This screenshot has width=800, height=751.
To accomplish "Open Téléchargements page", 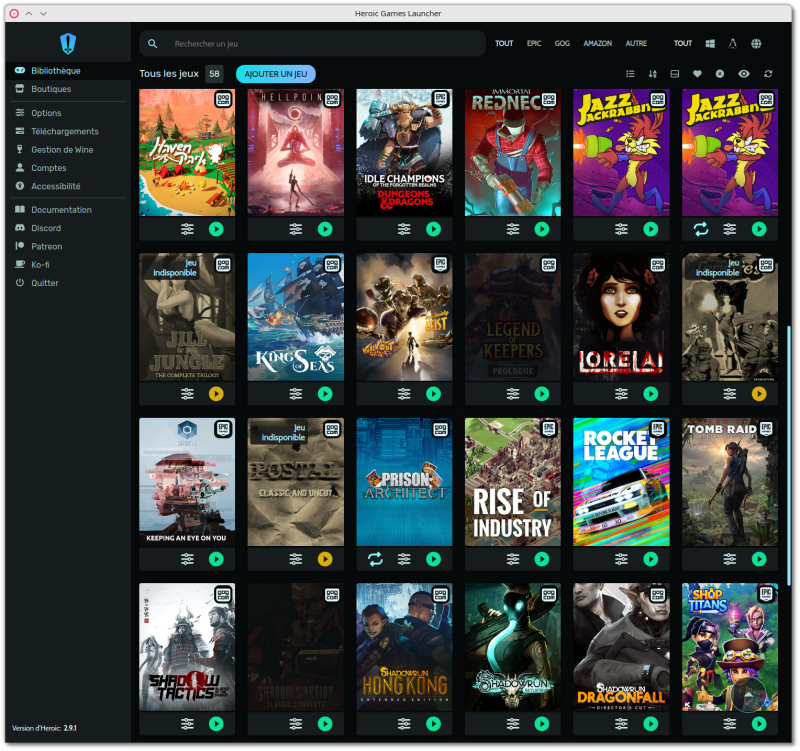I will 68,132.
